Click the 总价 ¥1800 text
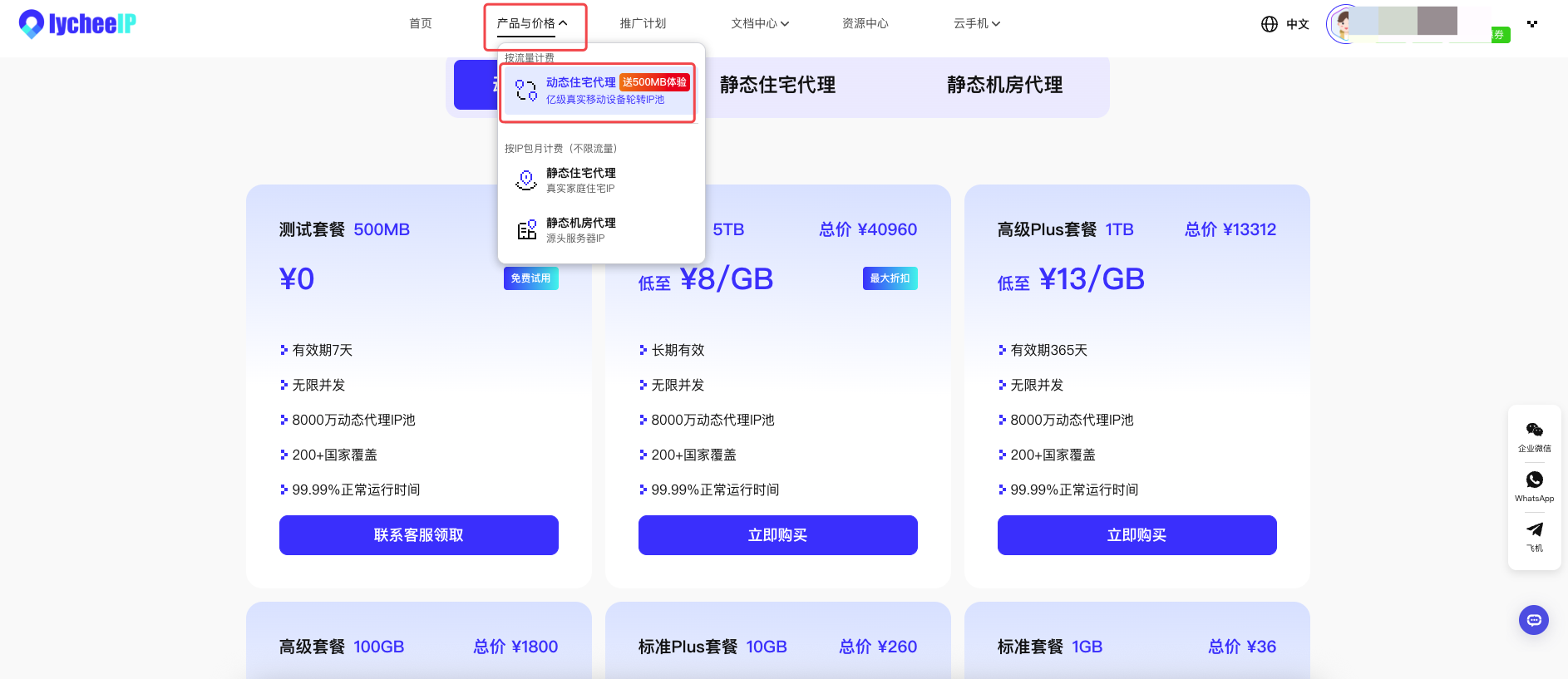 pyautogui.click(x=515, y=647)
